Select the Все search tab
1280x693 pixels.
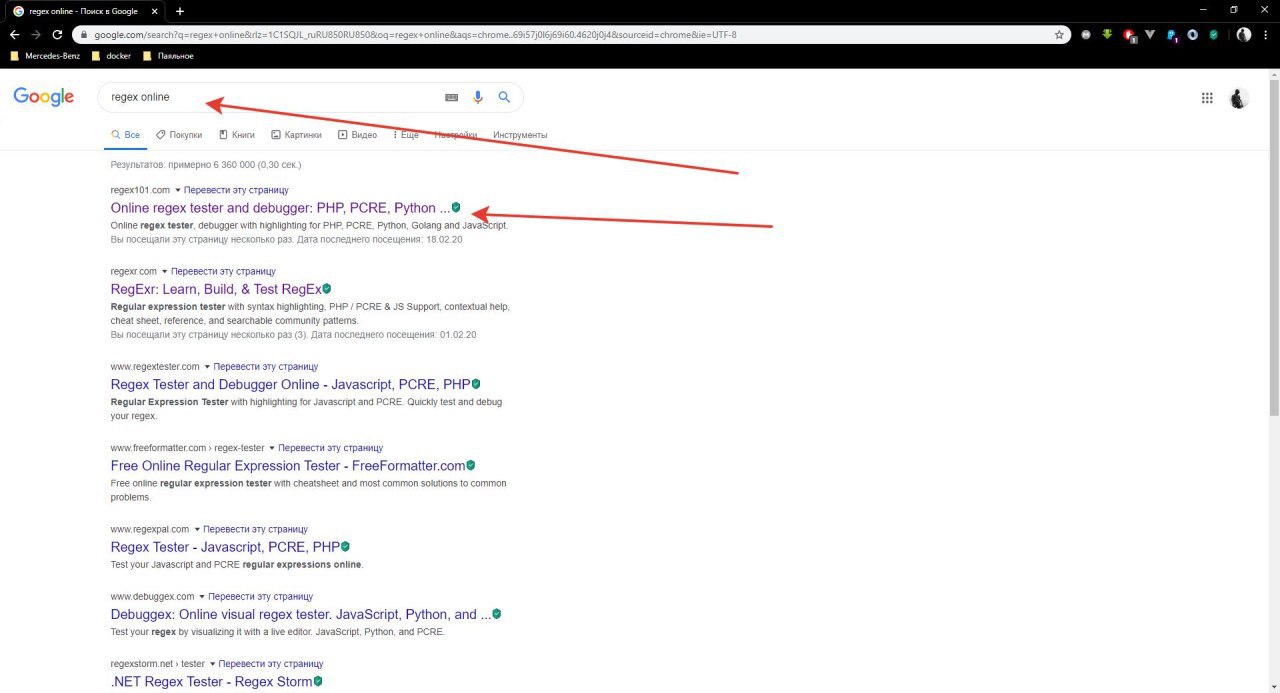tap(125, 135)
